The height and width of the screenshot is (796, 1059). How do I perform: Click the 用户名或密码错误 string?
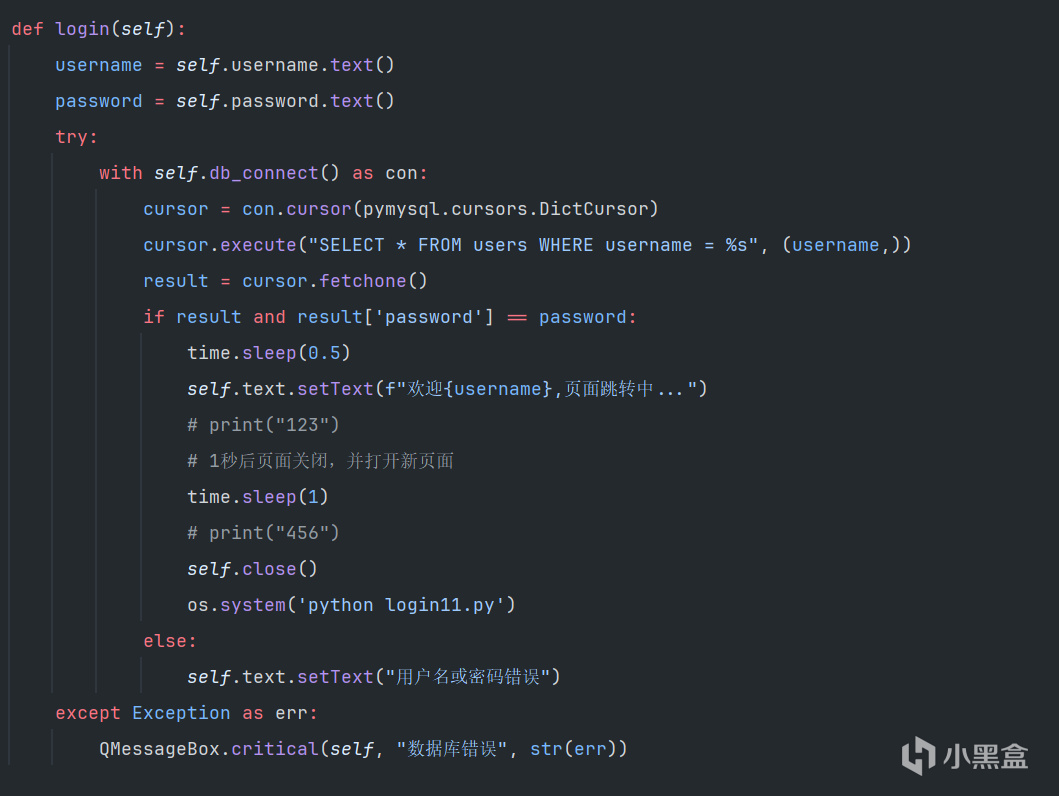coord(467,677)
